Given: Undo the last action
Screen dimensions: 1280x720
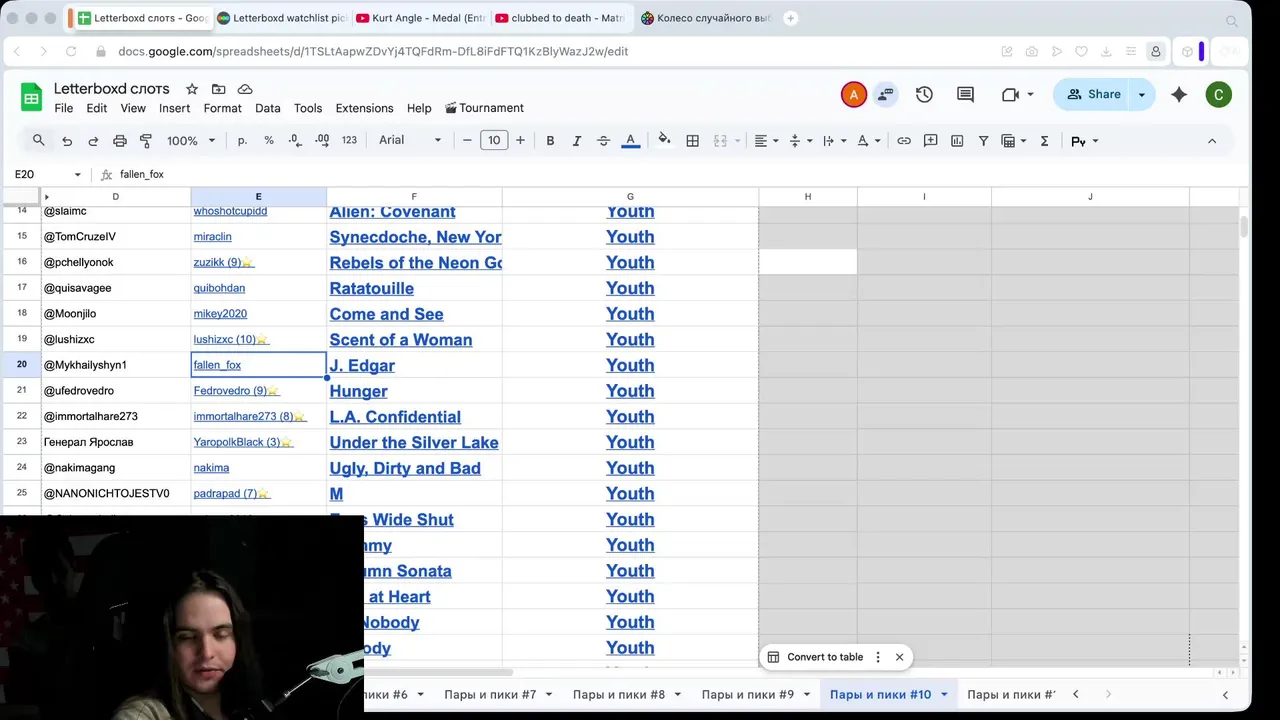Looking at the screenshot, I should (67, 141).
